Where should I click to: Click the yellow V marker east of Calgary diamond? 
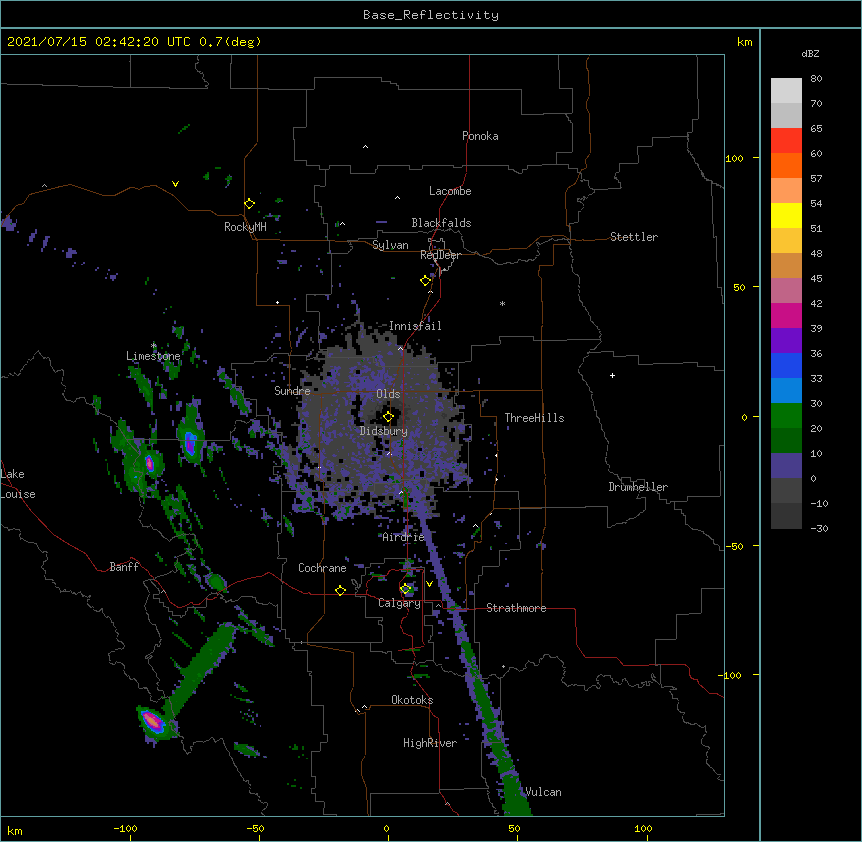click(x=429, y=584)
